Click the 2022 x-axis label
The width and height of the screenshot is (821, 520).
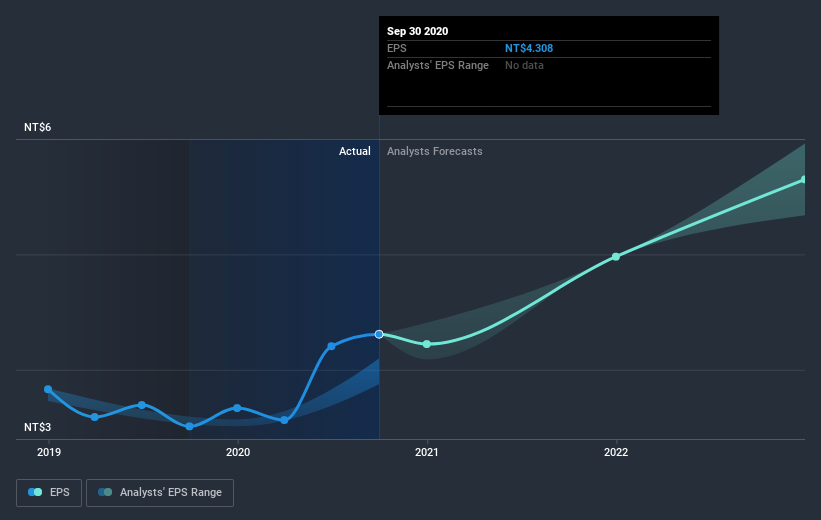[616, 452]
